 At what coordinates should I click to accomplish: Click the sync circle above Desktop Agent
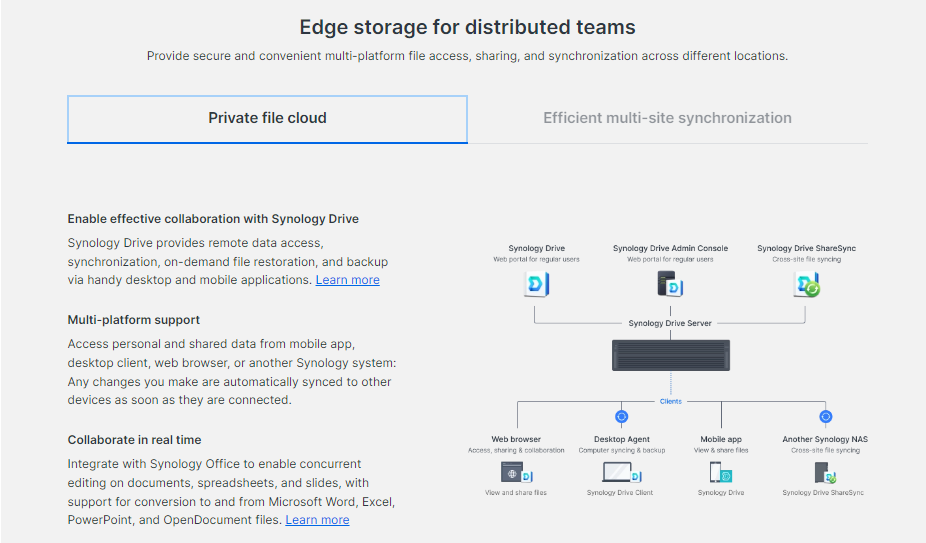pos(621,417)
